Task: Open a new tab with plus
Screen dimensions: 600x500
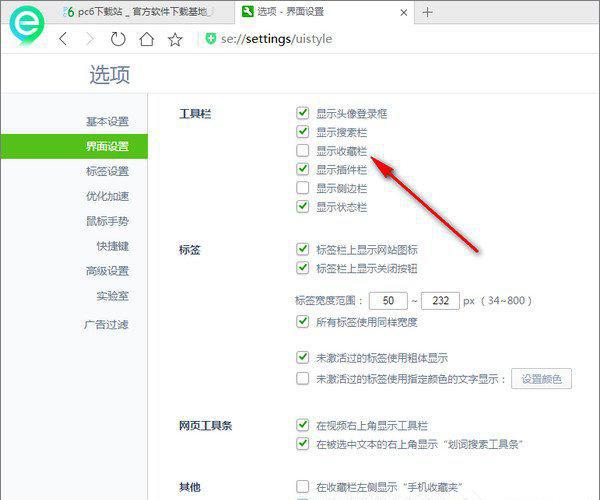Action: [x=427, y=12]
